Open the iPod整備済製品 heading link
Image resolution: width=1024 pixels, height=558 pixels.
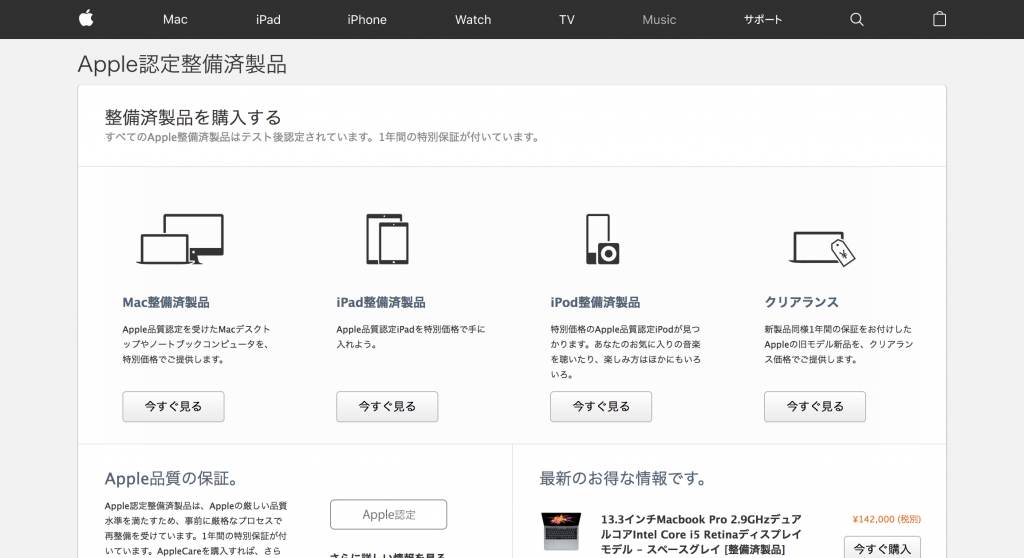[595, 303]
